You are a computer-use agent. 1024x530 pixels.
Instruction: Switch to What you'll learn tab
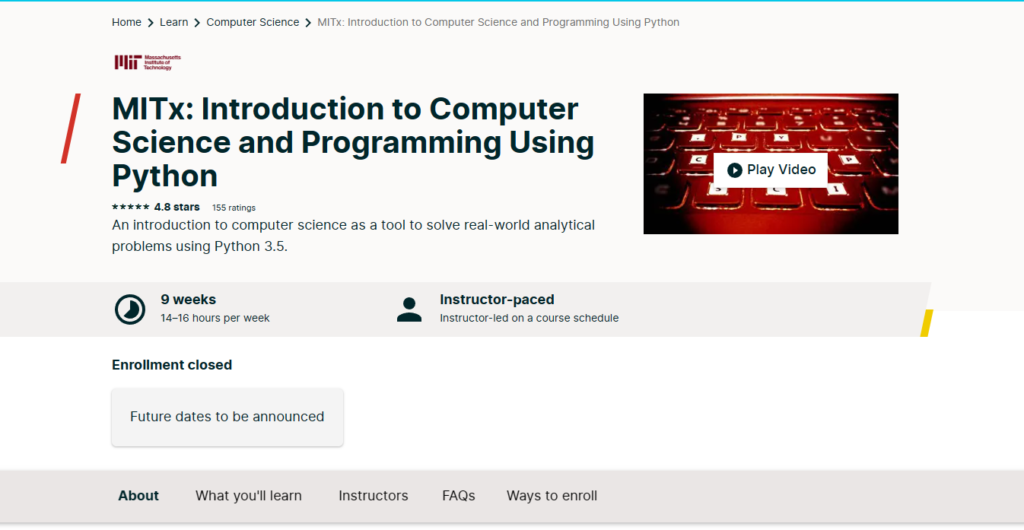pyautogui.click(x=249, y=496)
